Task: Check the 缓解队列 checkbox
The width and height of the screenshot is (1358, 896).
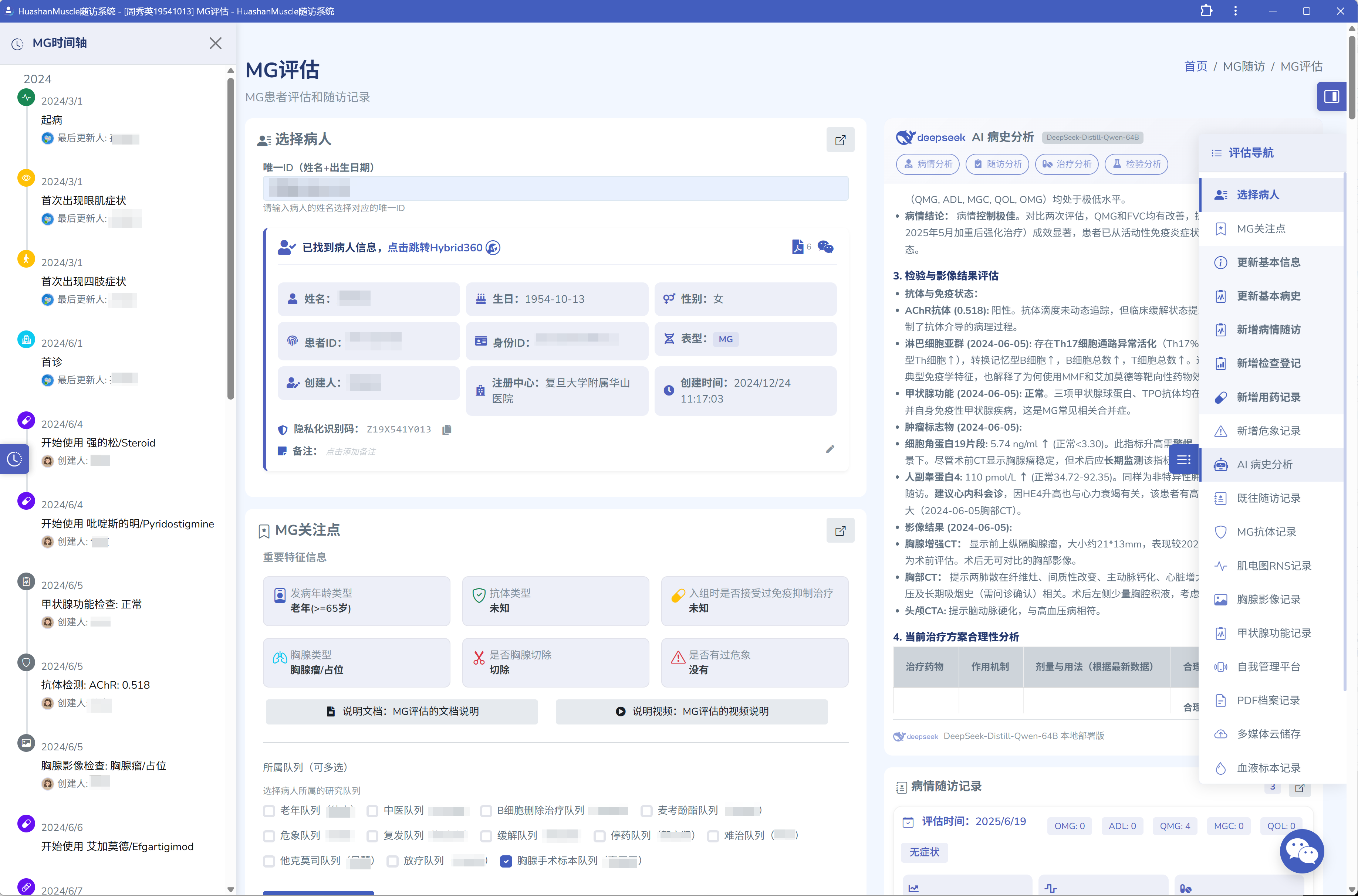Action: [486, 836]
